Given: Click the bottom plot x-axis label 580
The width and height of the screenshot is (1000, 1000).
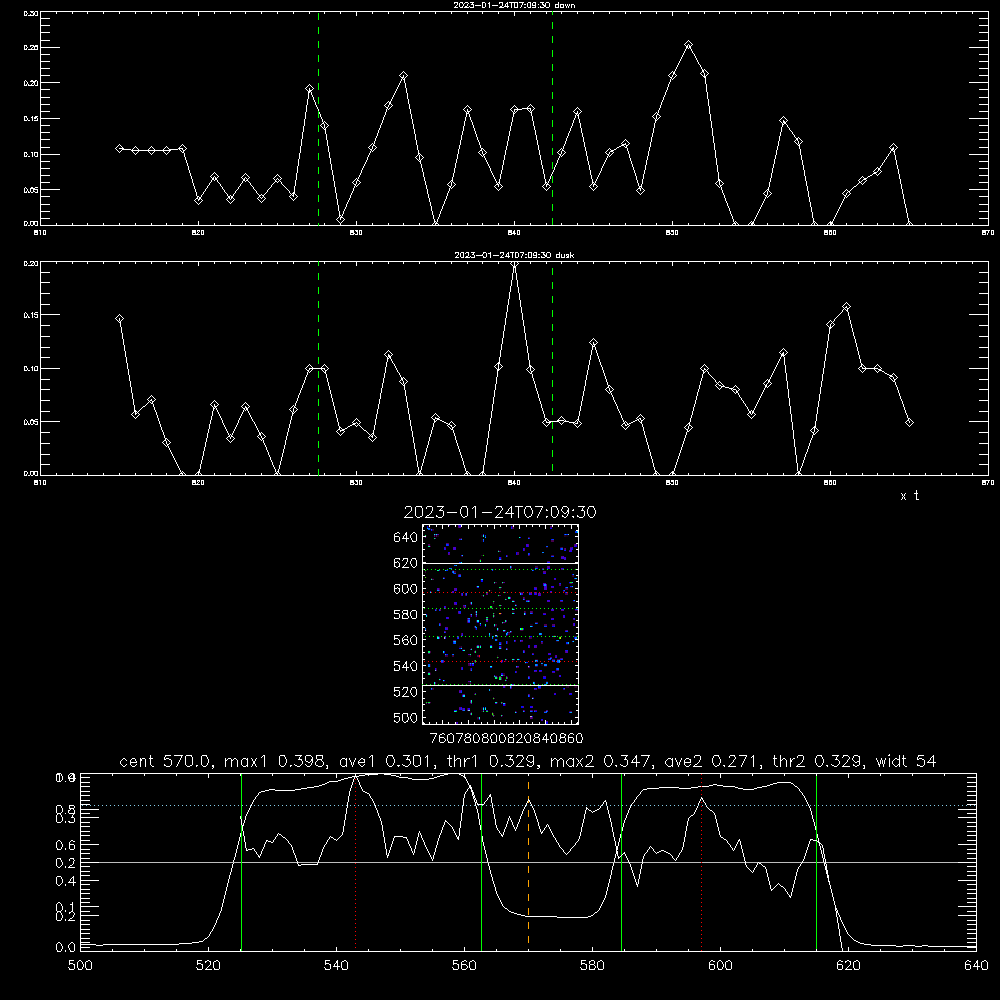Looking at the screenshot, I should click(592, 966).
